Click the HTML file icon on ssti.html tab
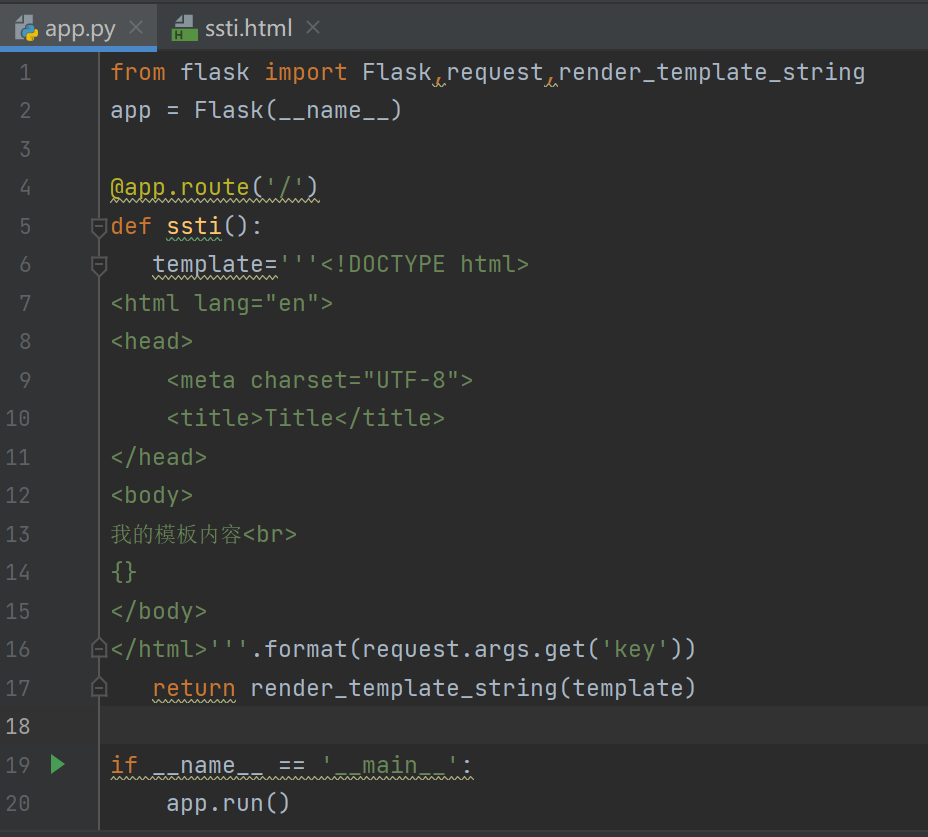 coord(184,28)
